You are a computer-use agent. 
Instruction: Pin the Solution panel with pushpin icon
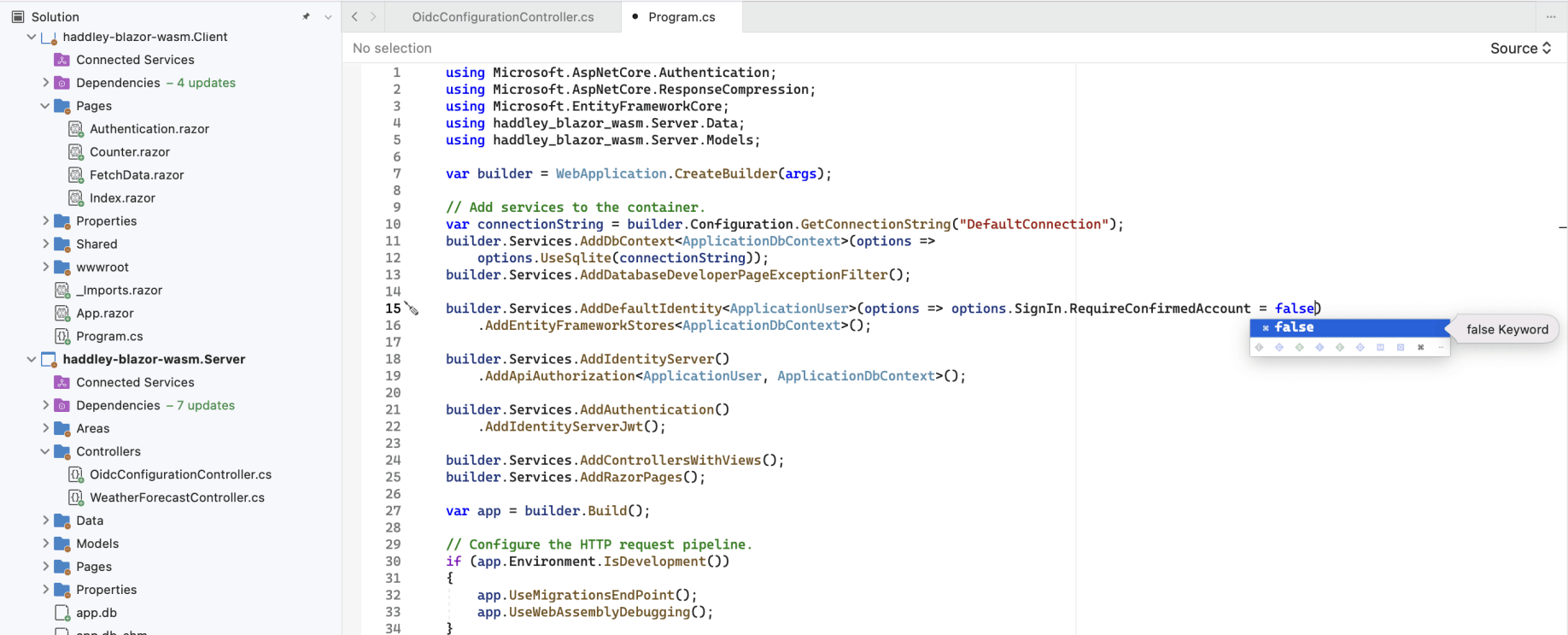[306, 16]
